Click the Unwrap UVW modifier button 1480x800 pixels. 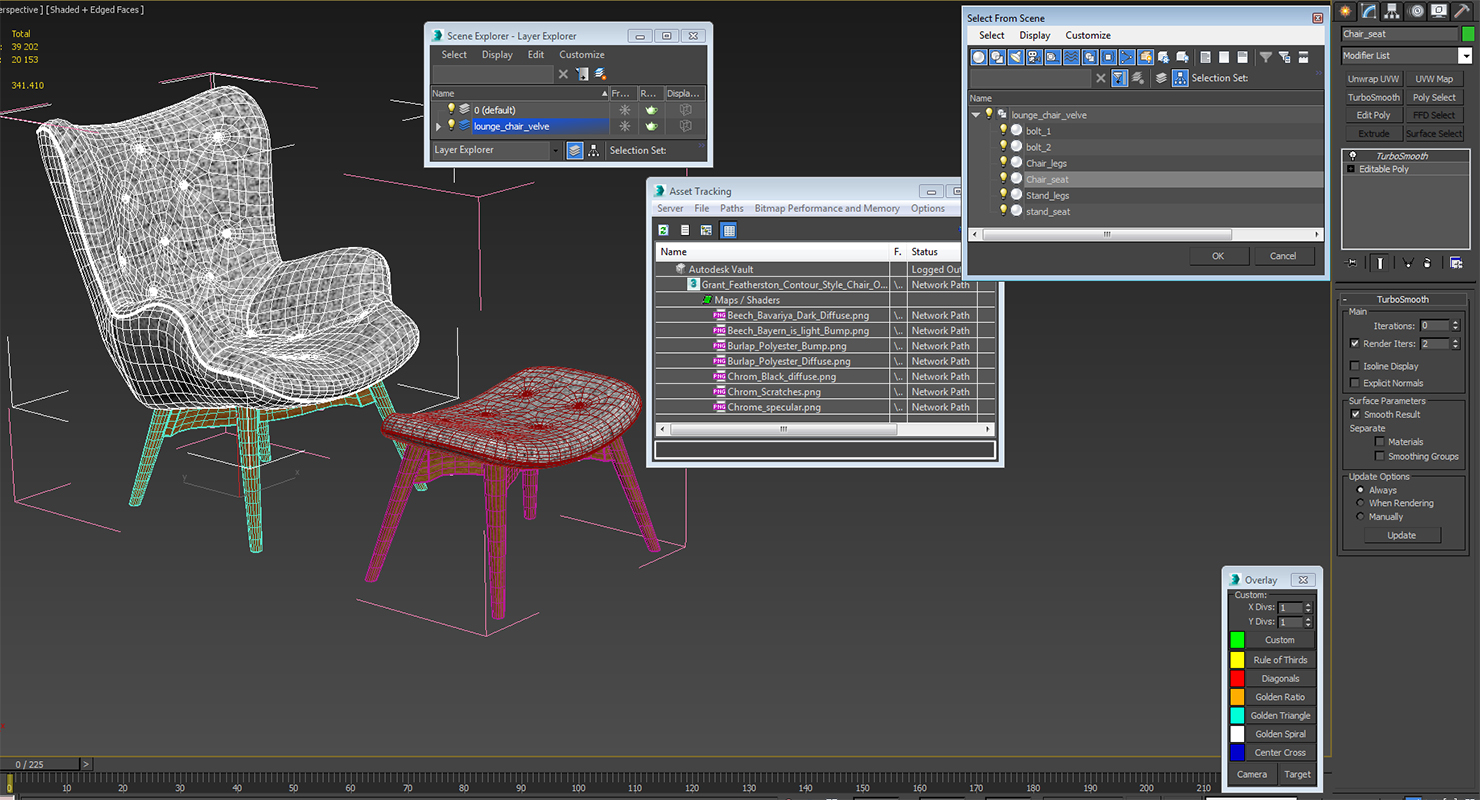(1373, 79)
